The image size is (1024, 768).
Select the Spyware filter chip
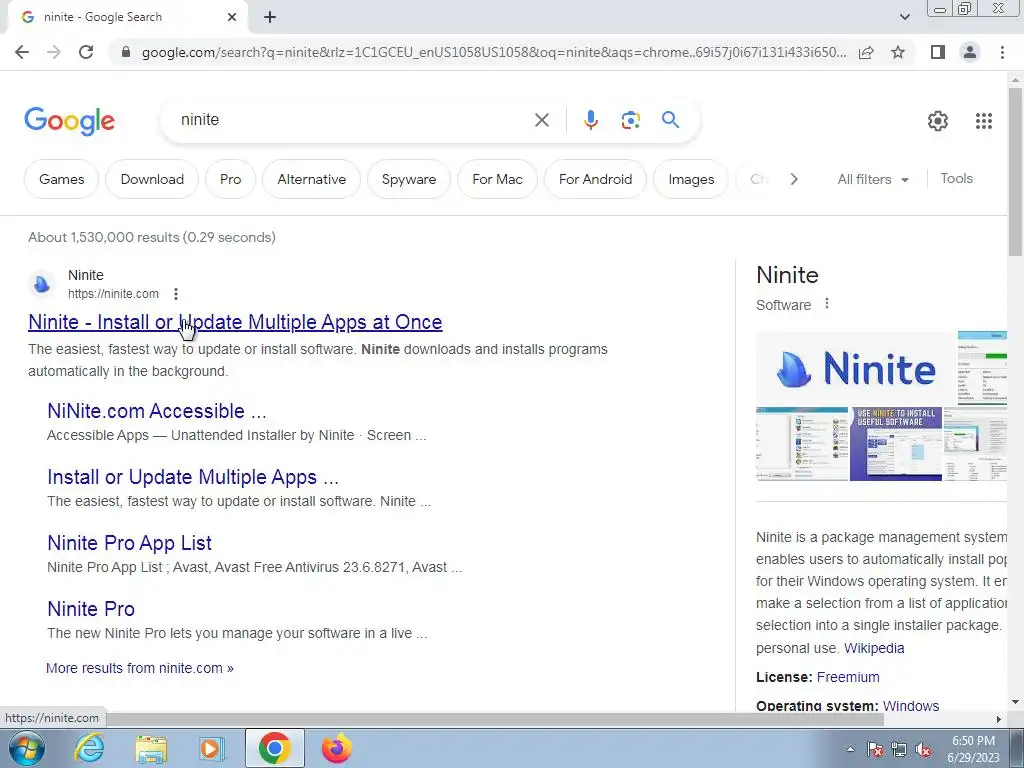click(x=409, y=179)
